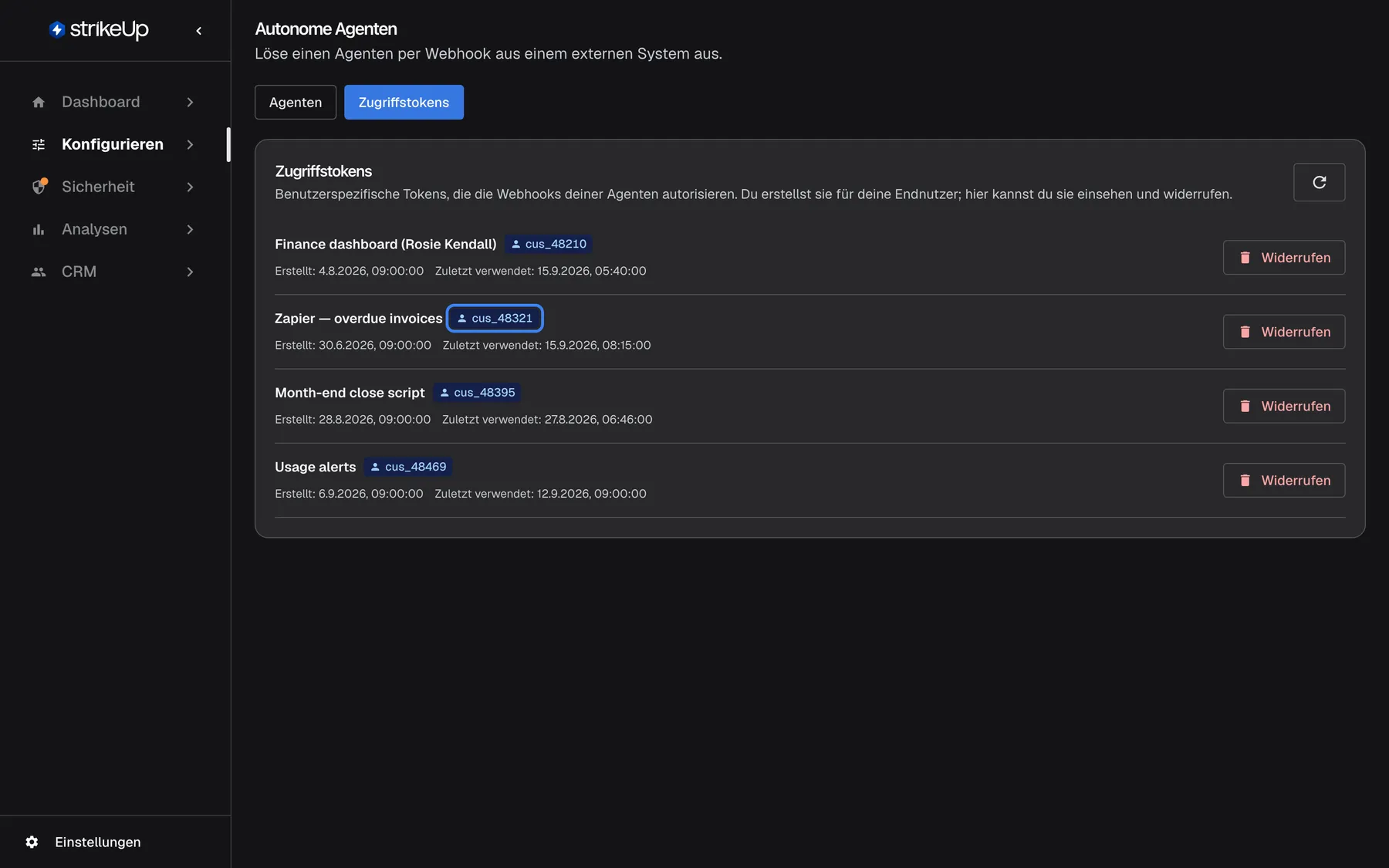Revoke the Finance dashboard token via Widerrufen
1389x868 pixels.
pos(1284,258)
